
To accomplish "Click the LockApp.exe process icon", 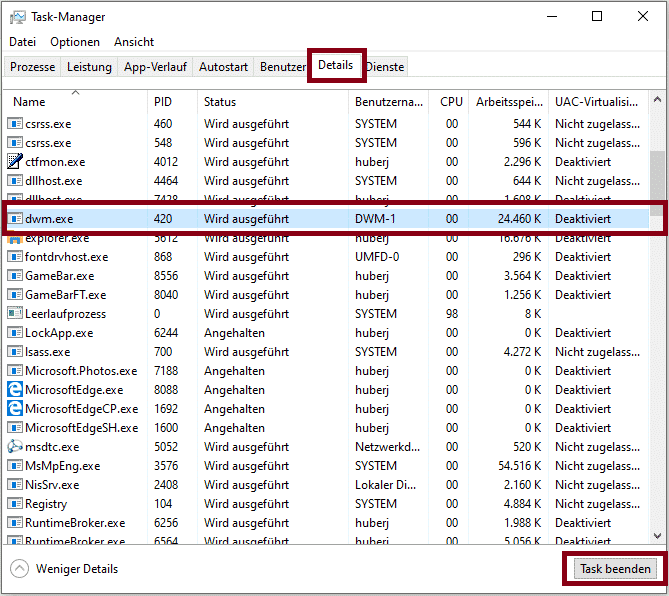I will pos(15,332).
